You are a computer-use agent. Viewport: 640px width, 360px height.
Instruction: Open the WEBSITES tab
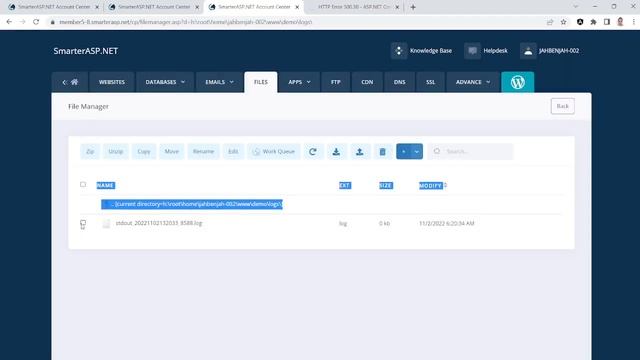pos(112,82)
